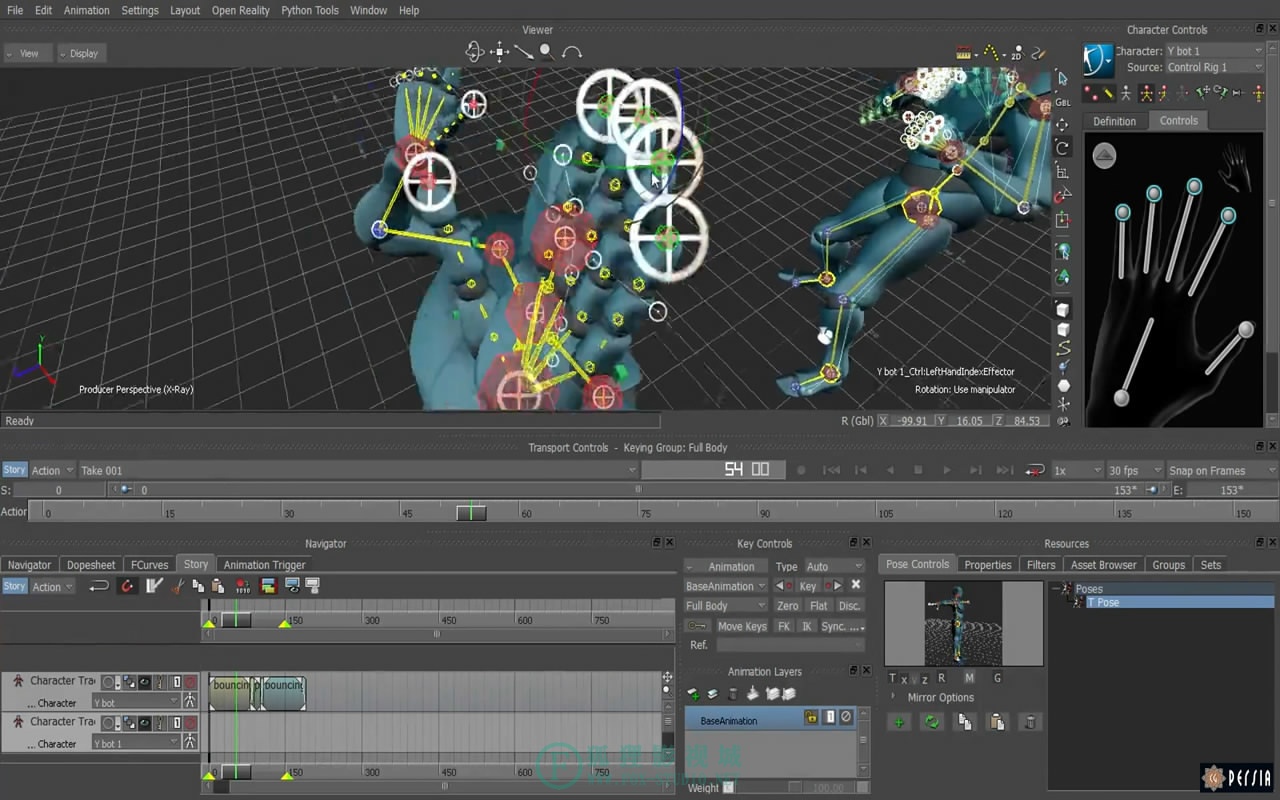The width and height of the screenshot is (1280, 800).
Task: Click the loop arrow icon in Story toolbar
Action: (98, 586)
